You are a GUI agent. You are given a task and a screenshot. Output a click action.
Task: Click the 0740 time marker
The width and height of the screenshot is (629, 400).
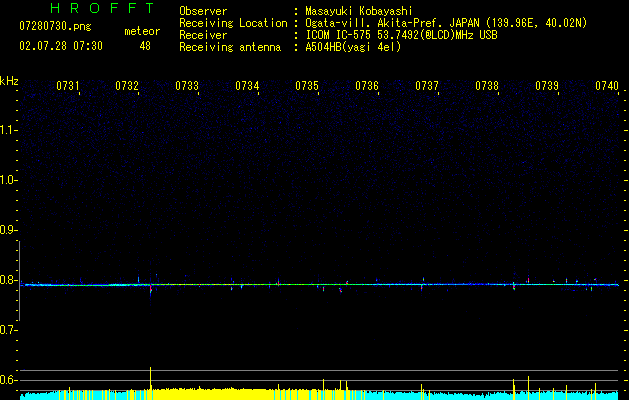607,86
